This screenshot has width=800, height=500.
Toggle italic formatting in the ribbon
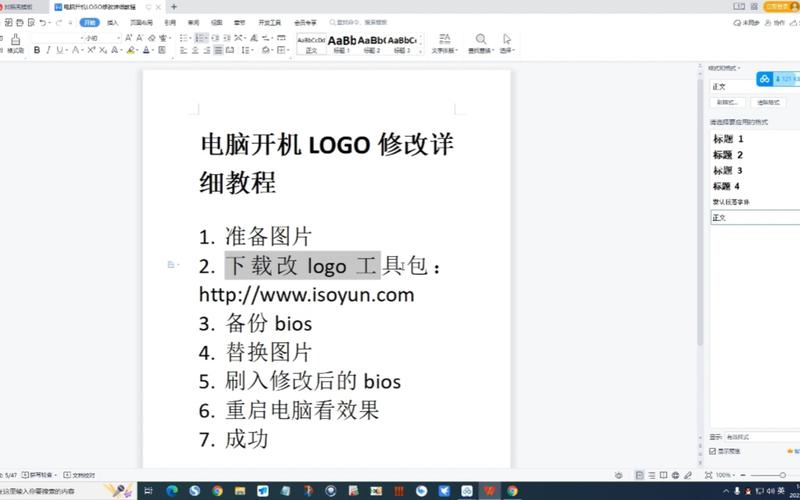[x=48, y=50]
